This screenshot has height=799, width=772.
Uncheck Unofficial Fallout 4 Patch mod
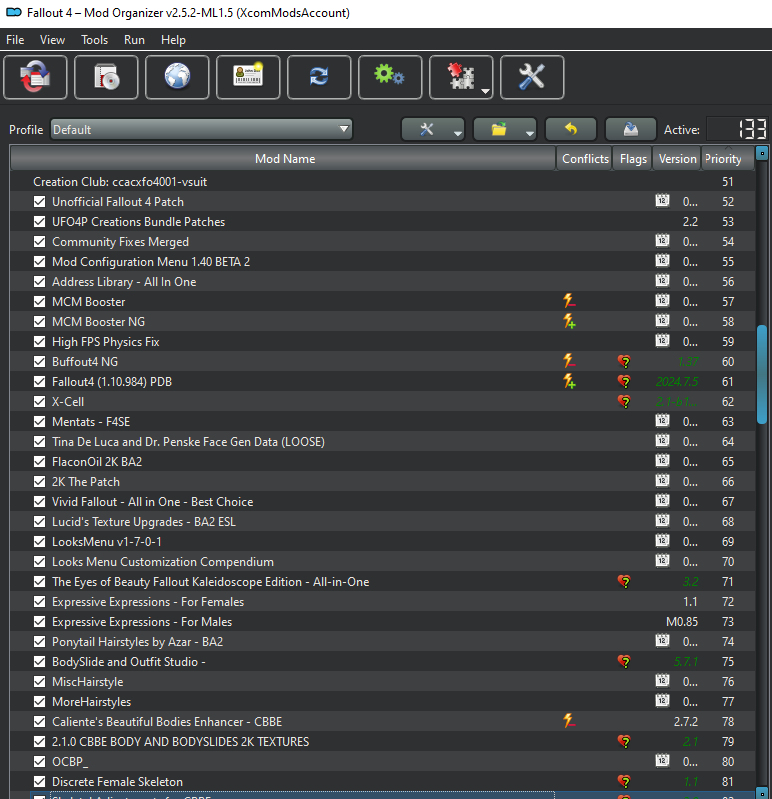[x=39, y=201]
